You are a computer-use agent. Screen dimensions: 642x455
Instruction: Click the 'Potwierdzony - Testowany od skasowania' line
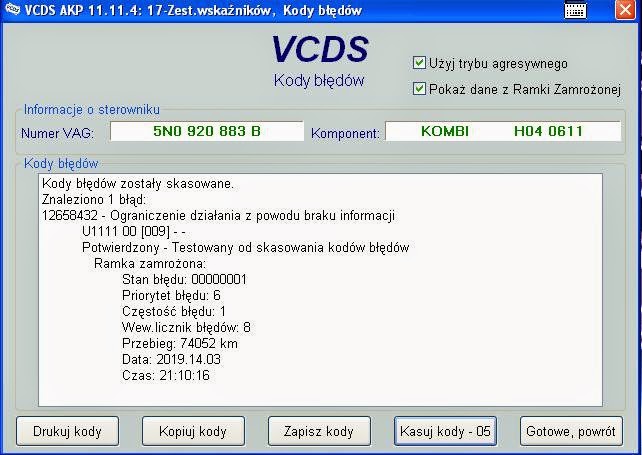pyautogui.click(x=246, y=248)
